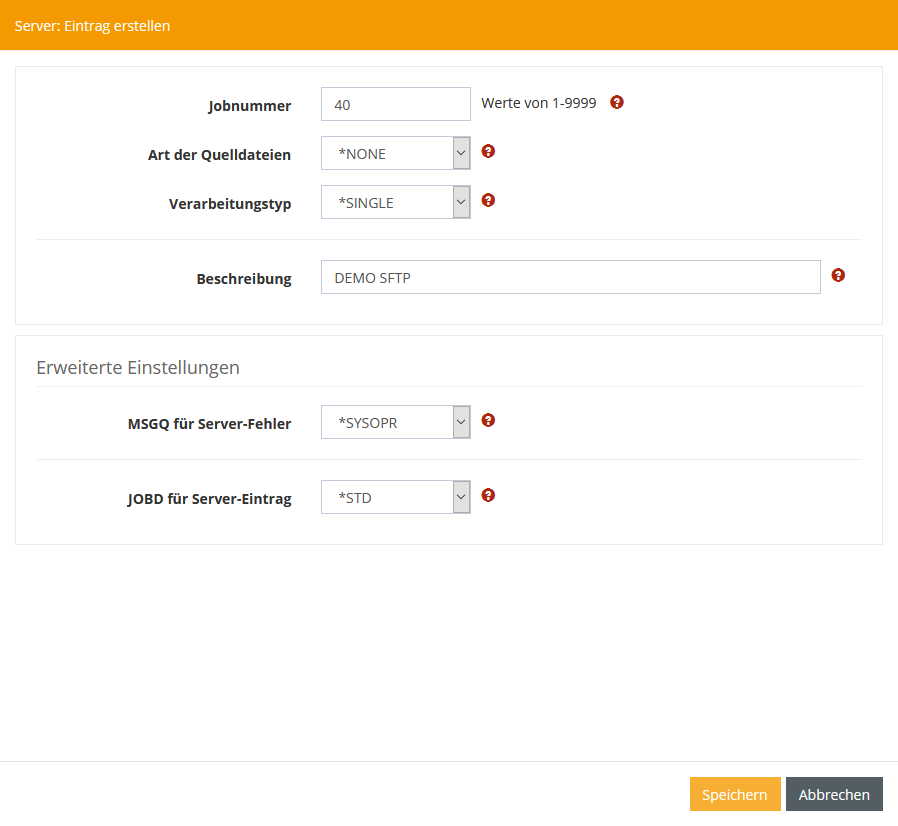Open the Verarbeitungstyp *SINGLE dropdown
Viewport: 898px width, 826px height.
[395, 203]
